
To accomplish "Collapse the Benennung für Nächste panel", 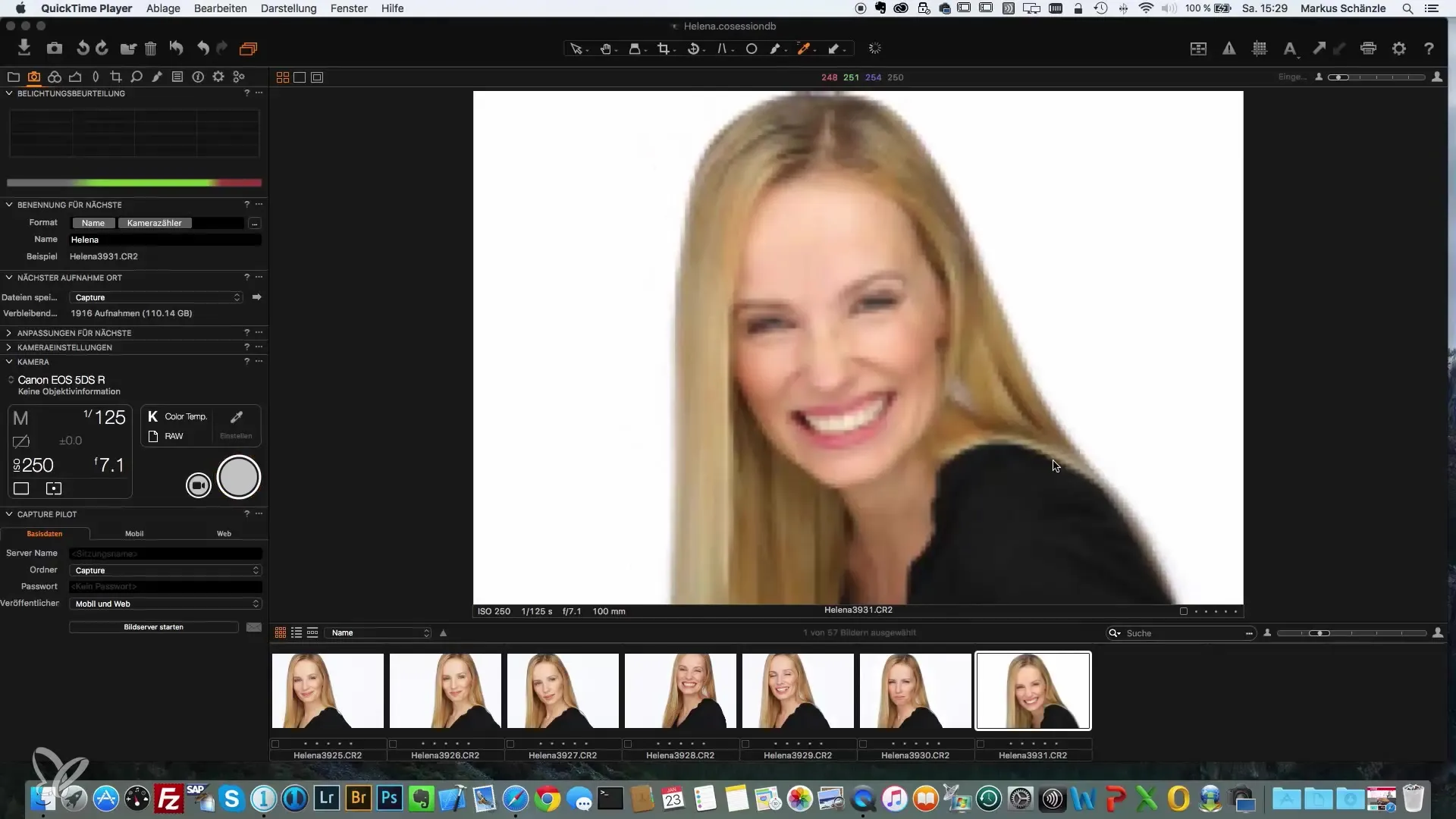I will (9, 205).
